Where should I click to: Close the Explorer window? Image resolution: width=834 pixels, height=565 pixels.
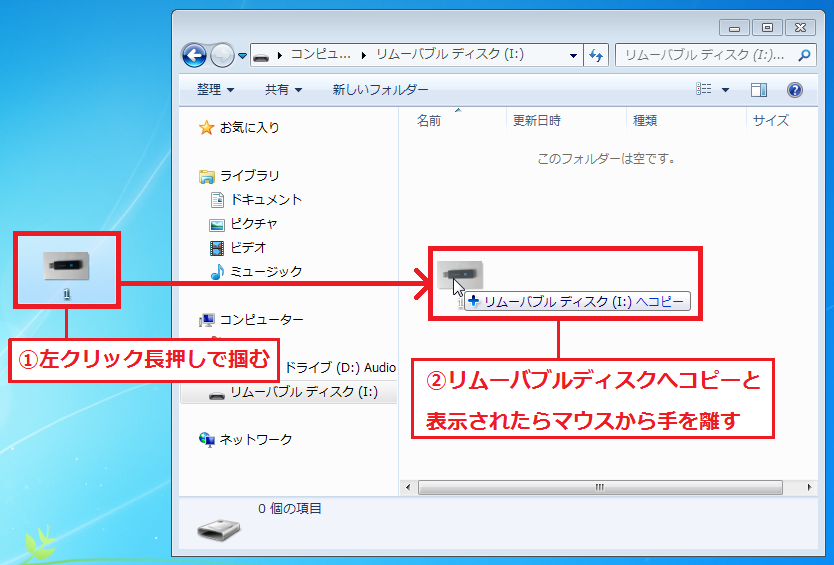pyautogui.click(x=800, y=28)
